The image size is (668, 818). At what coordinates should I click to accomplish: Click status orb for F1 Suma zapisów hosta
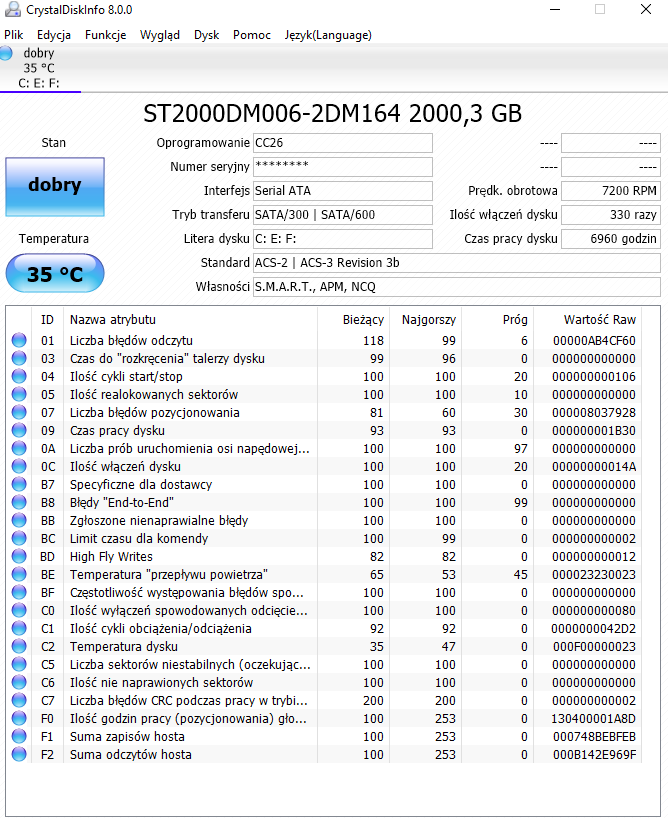[19, 736]
